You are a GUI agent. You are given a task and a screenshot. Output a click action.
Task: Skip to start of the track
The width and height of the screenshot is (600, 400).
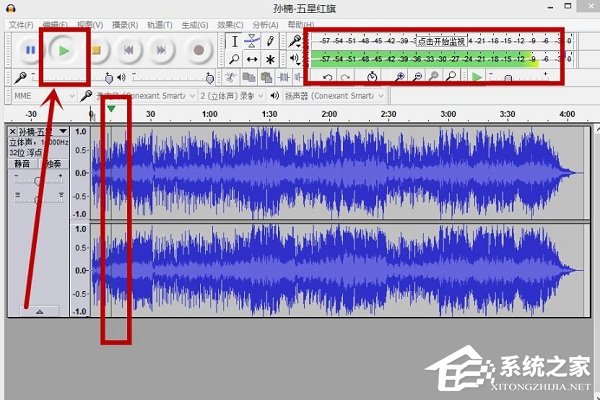(129, 50)
